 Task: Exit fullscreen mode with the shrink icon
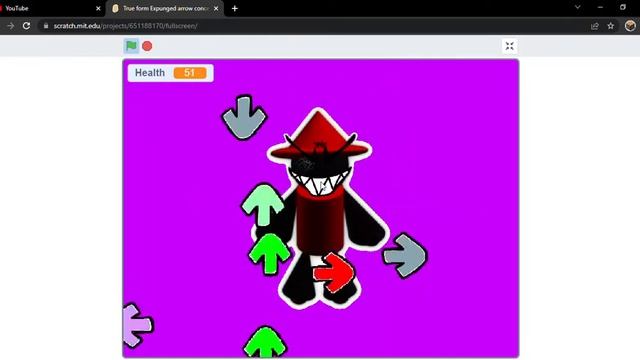tap(509, 46)
